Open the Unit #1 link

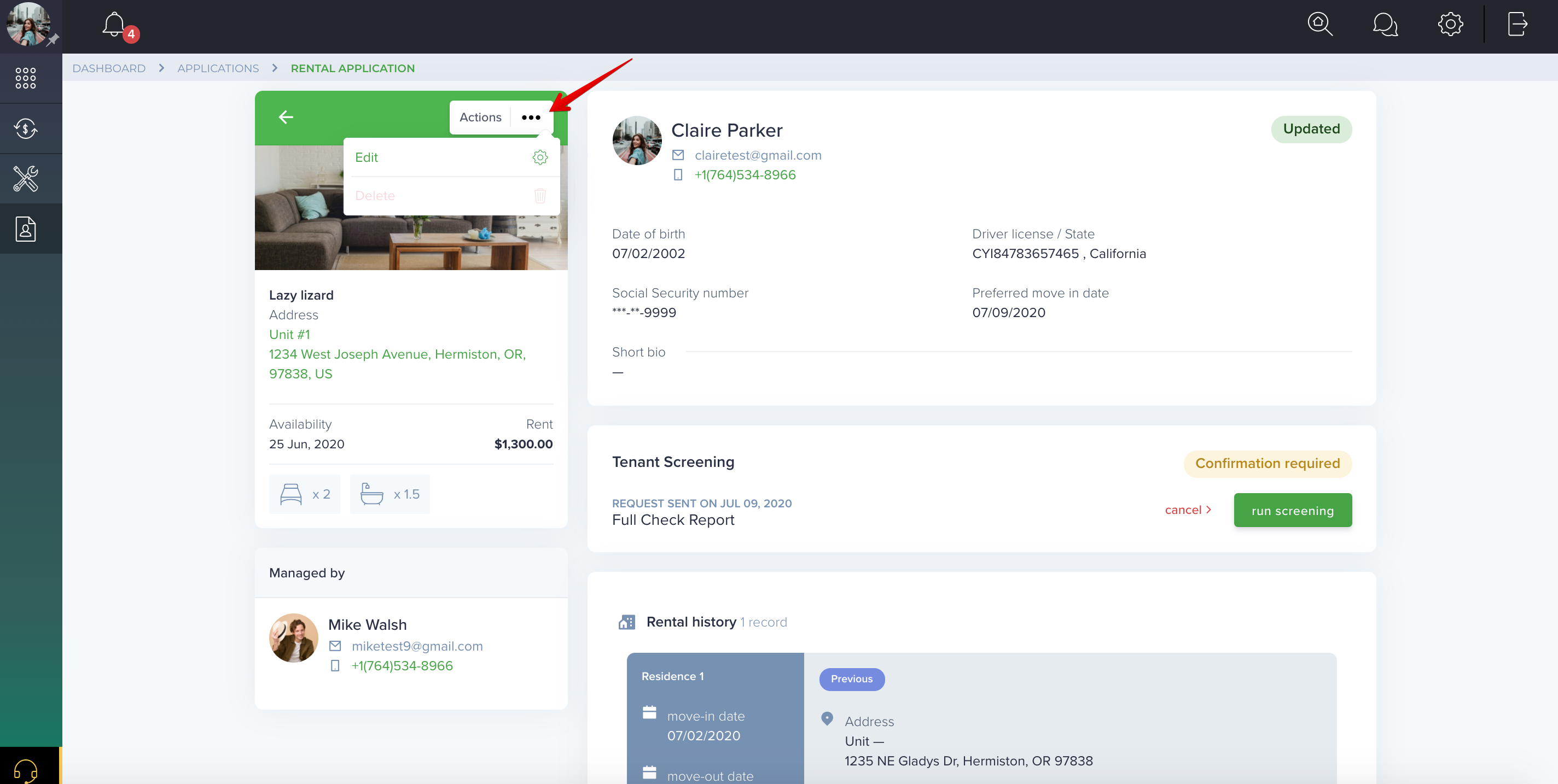[x=289, y=334]
